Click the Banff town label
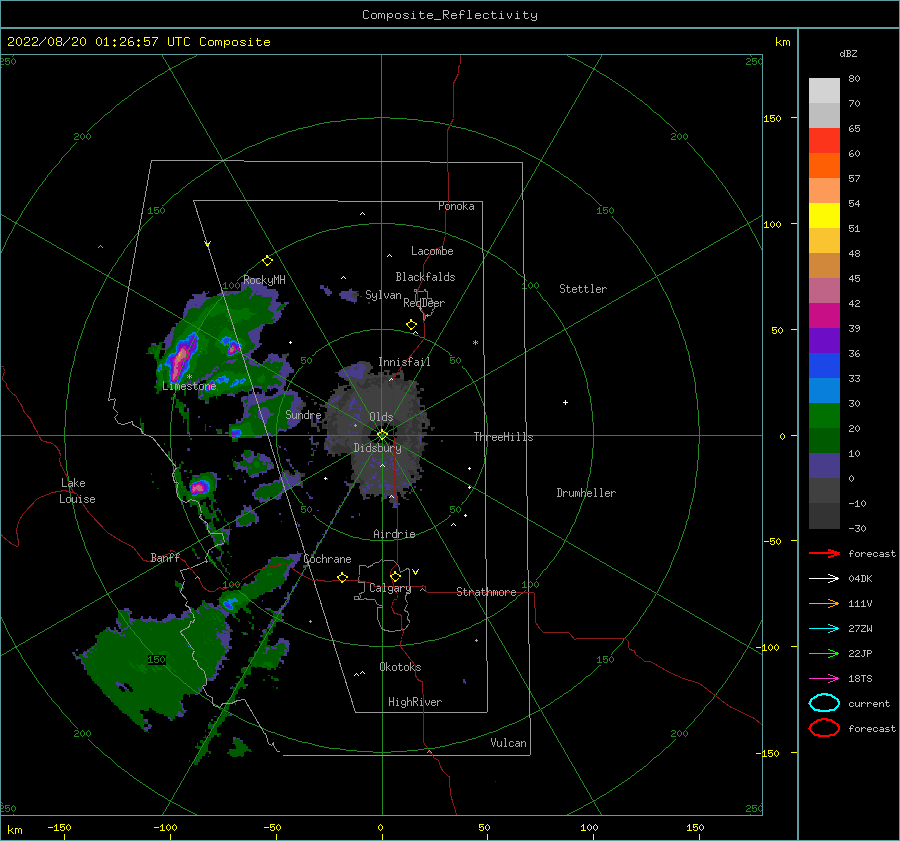This screenshot has height=841, width=900. pyautogui.click(x=165, y=557)
